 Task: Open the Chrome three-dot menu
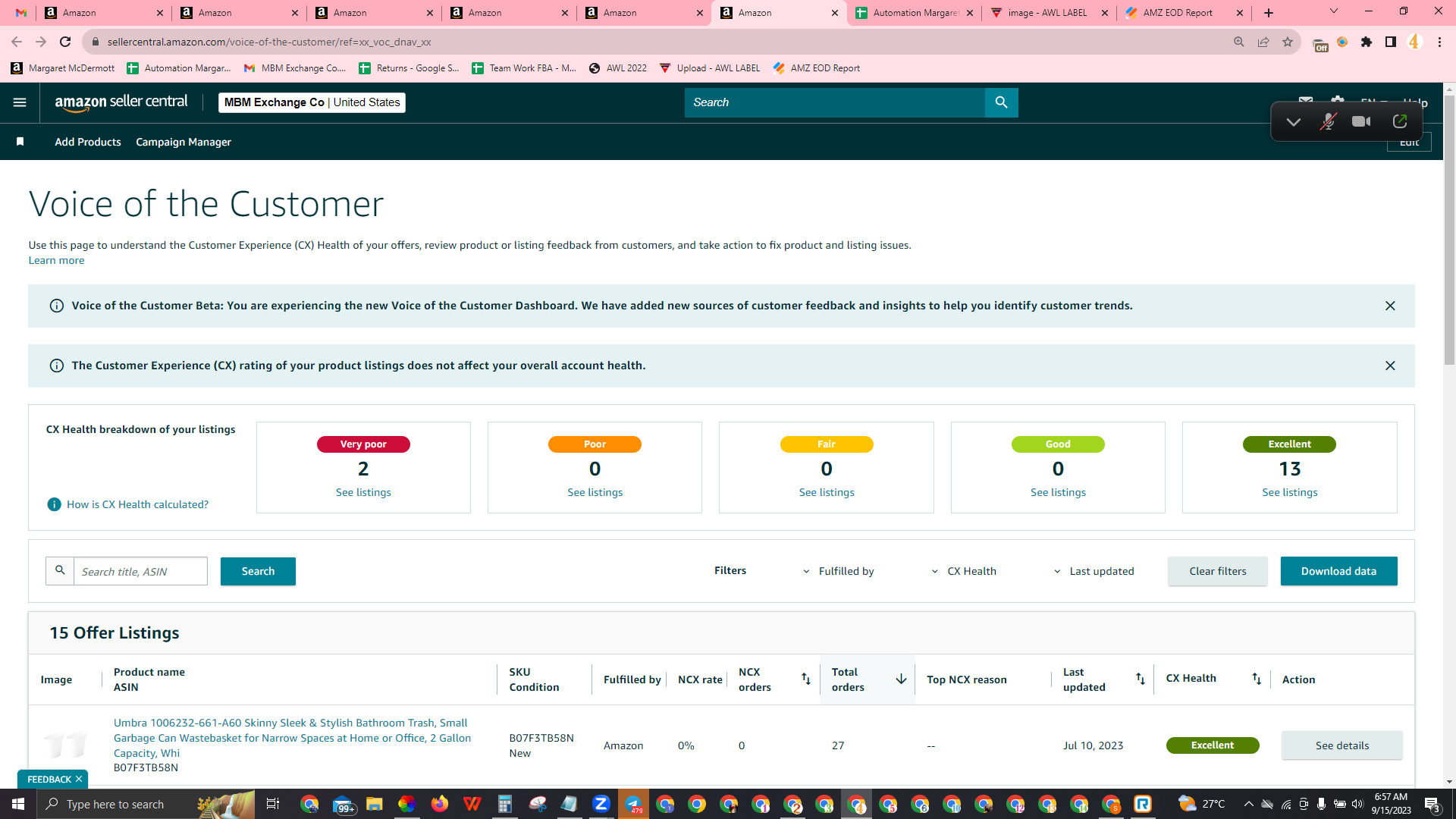coord(1439,42)
